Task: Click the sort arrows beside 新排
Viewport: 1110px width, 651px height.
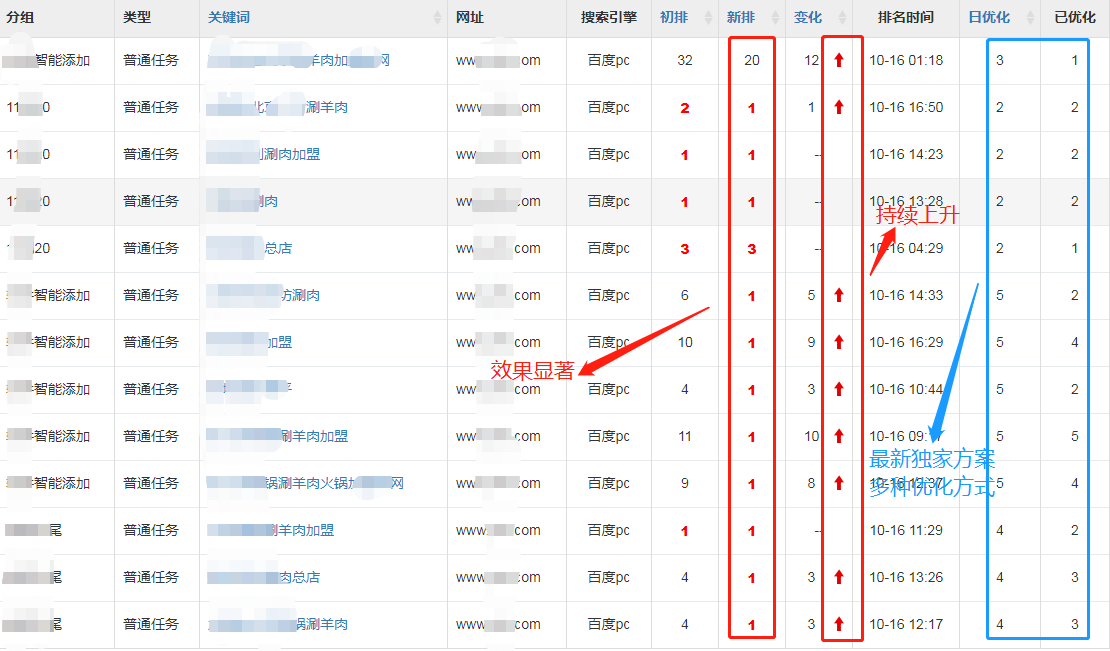Action: tap(774, 18)
